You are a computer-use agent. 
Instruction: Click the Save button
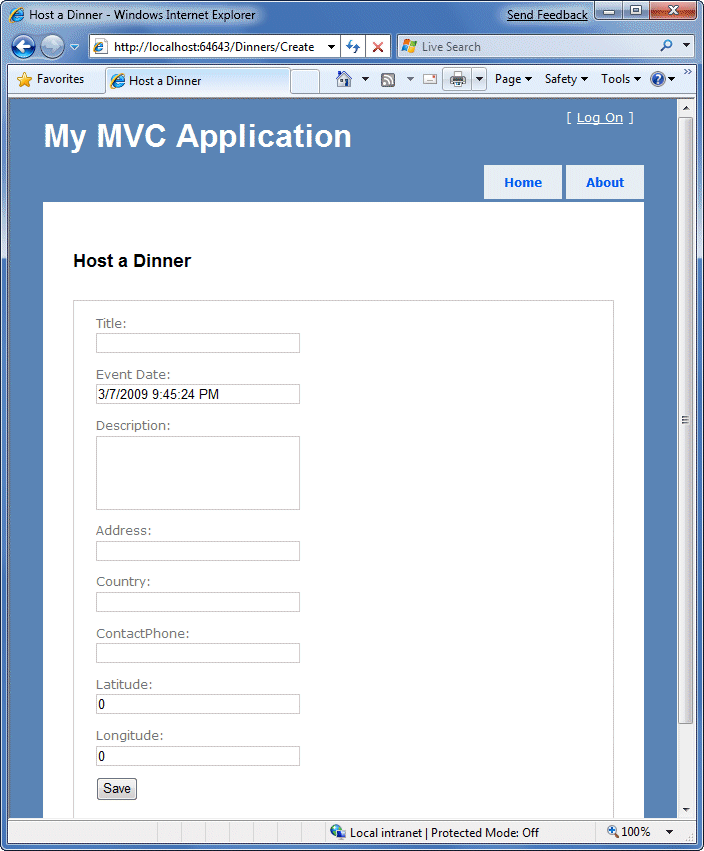coord(117,789)
